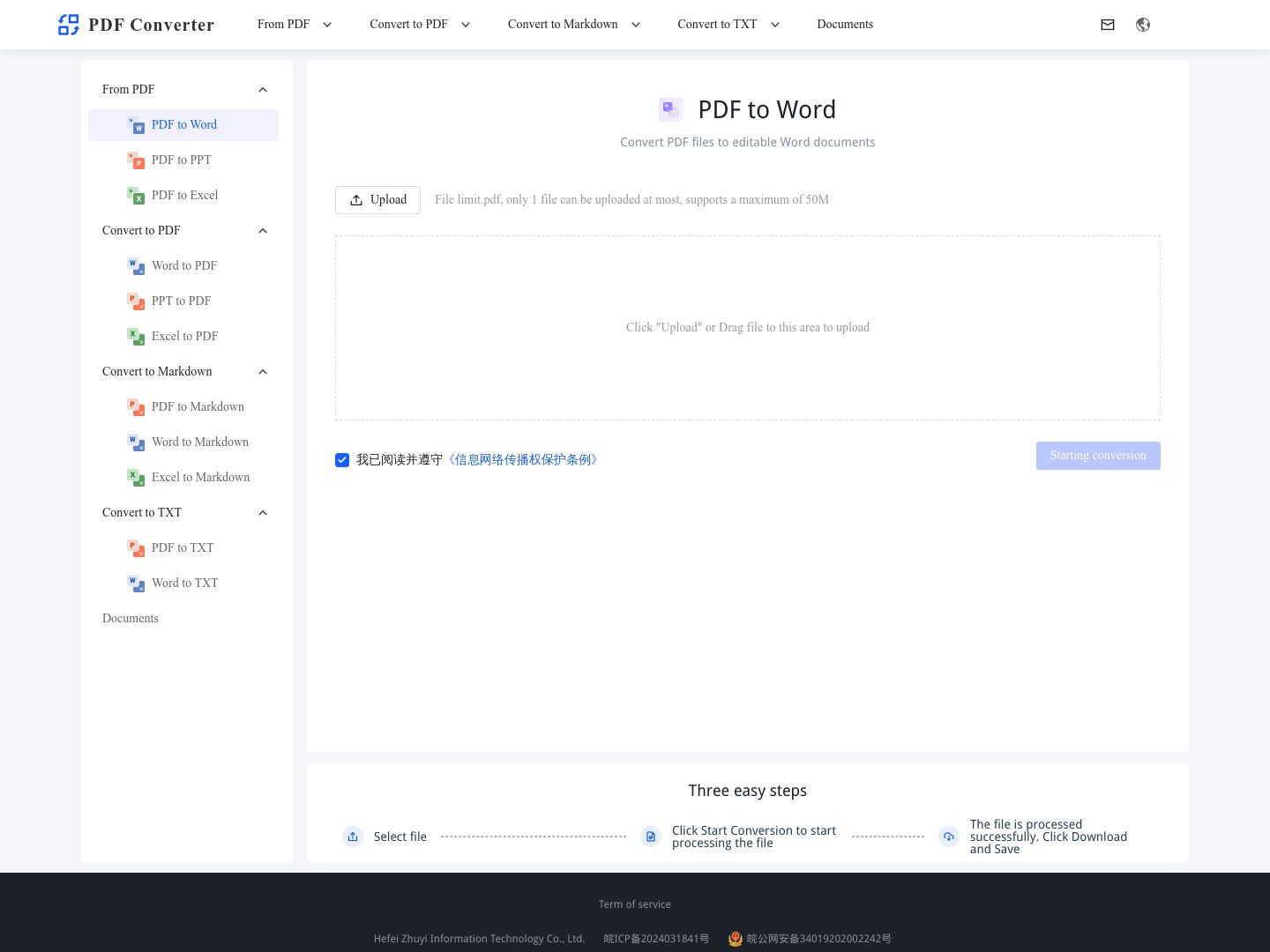Open the mail envelope icon in header
Screen dimensions: 1270x952
point(1108,25)
